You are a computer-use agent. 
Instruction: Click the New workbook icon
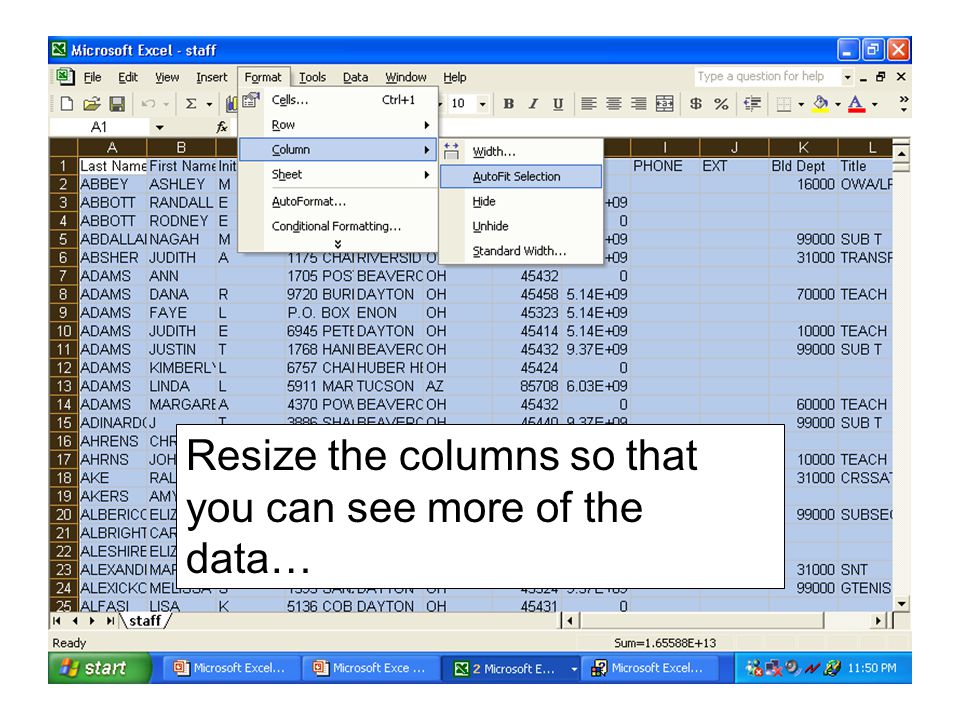pos(67,103)
